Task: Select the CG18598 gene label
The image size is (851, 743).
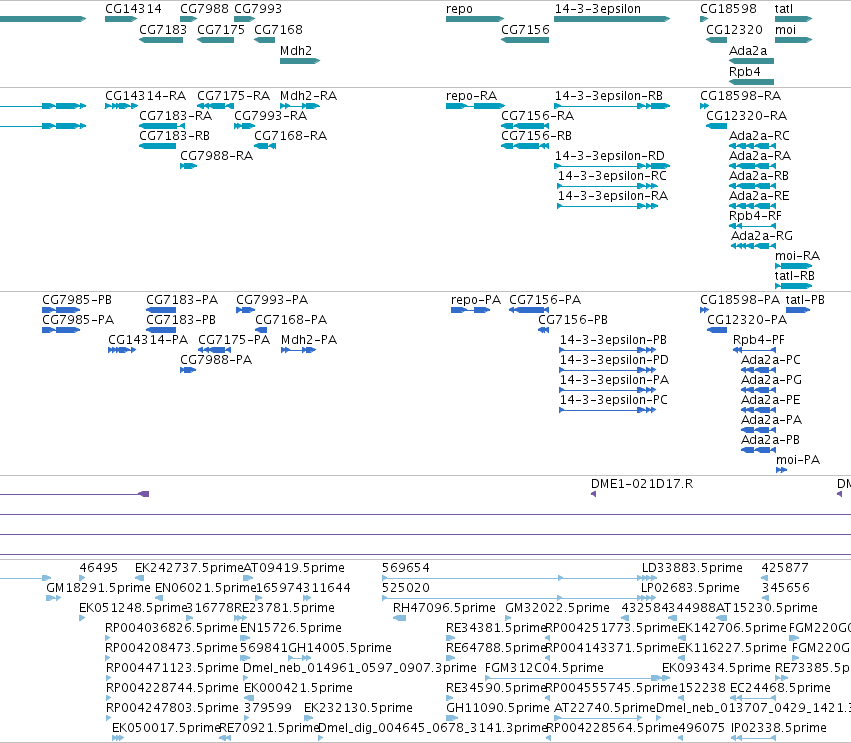Action: [728, 9]
